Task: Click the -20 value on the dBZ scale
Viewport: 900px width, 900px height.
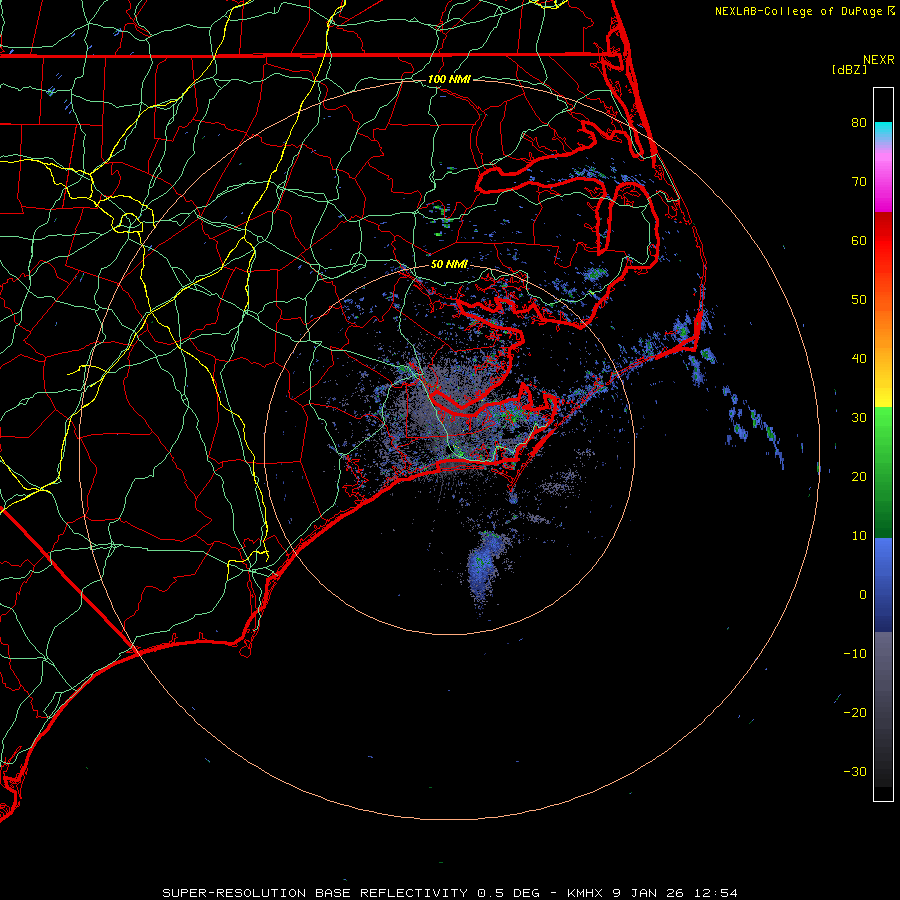Action: (855, 712)
